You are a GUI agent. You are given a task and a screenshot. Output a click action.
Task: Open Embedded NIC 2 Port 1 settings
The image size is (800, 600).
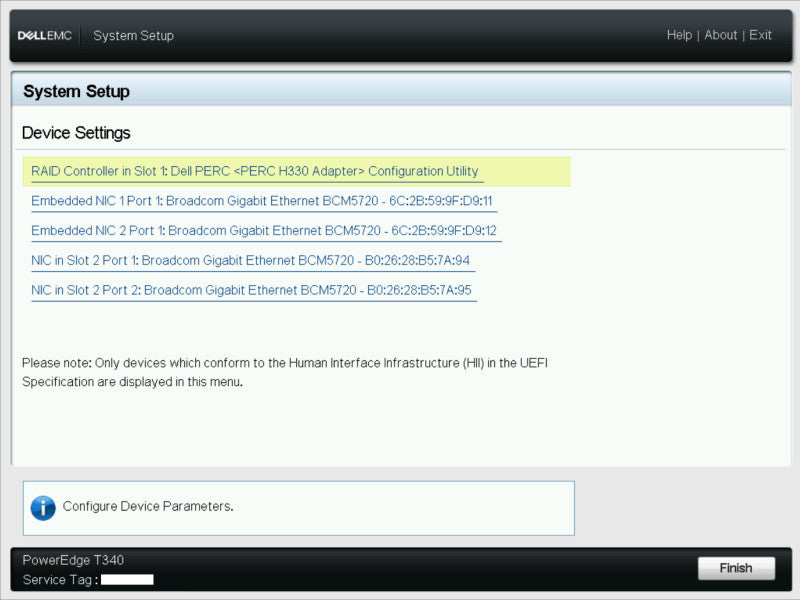(x=264, y=231)
